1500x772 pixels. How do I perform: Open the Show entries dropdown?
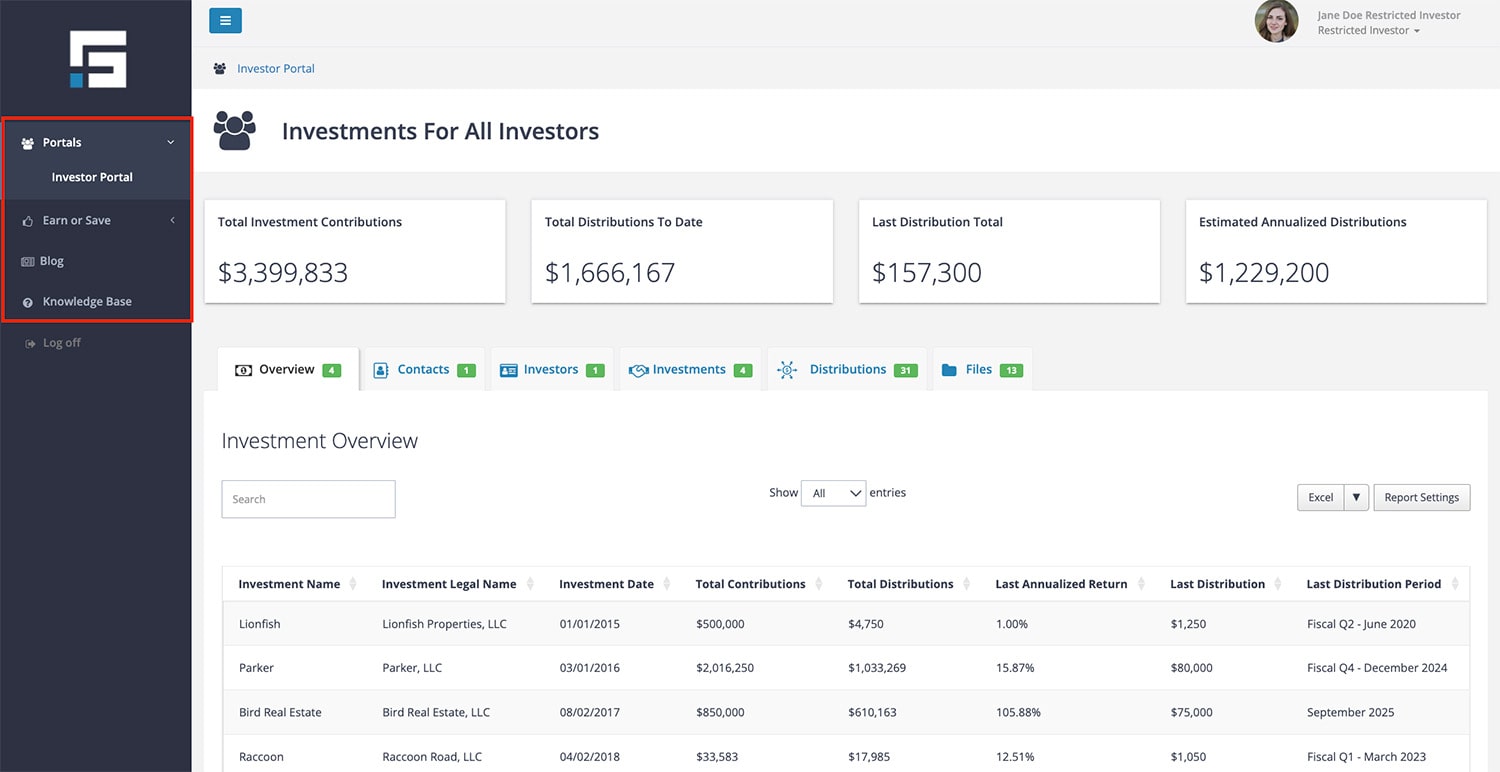coord(833,493)
